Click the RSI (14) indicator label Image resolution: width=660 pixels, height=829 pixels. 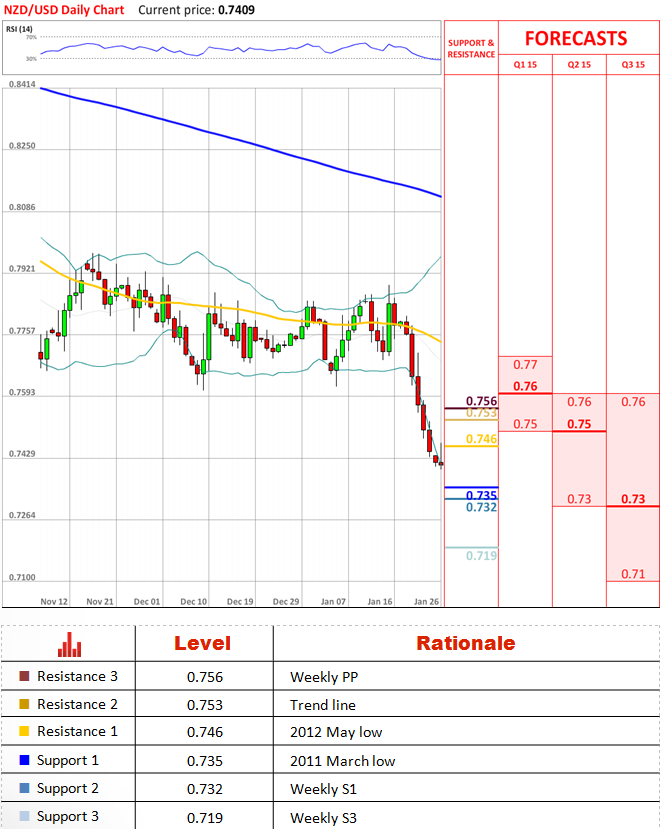[x=19, y=29]
